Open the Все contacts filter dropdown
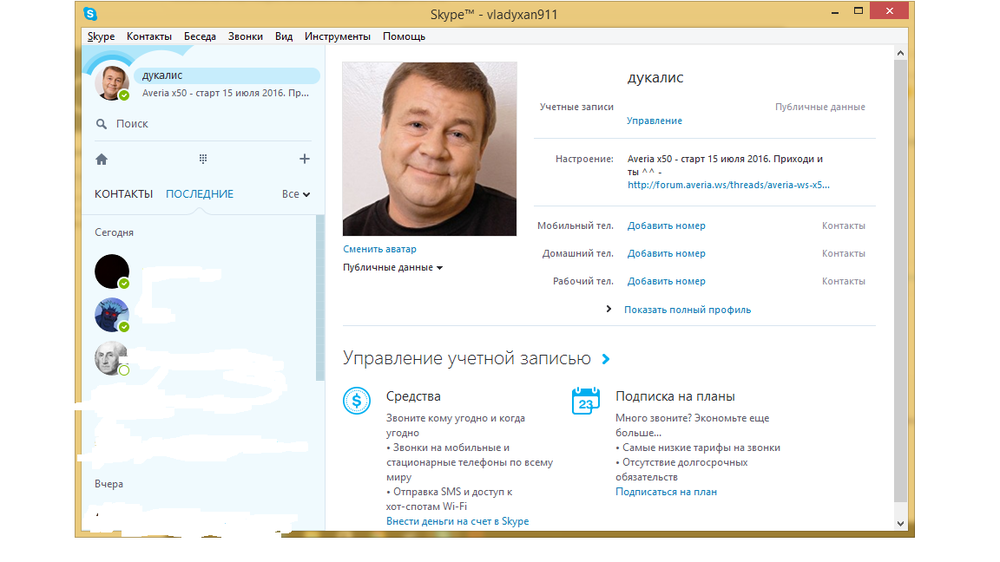 [296, 194]
